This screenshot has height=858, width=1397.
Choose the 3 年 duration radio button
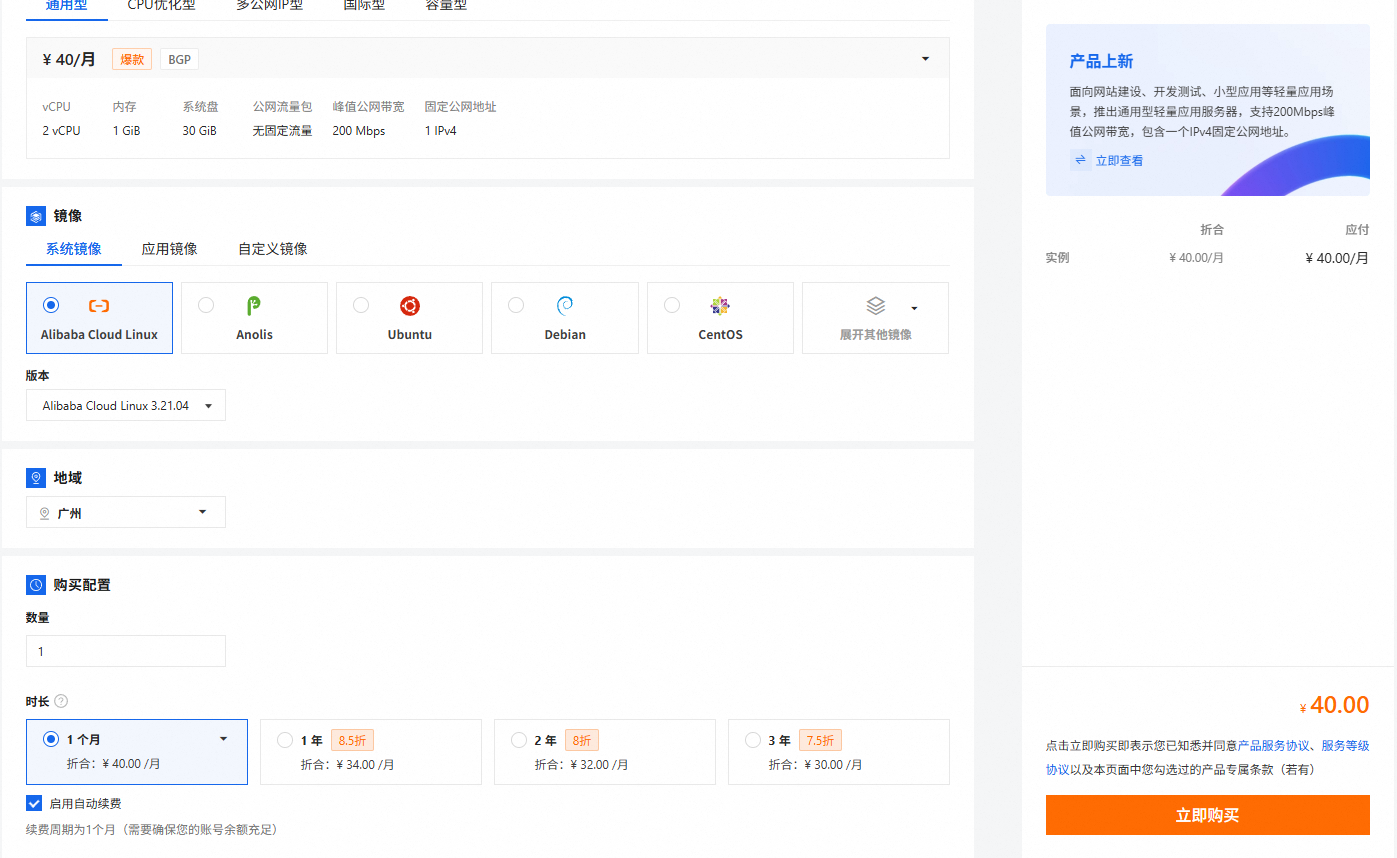pos(753,740)
